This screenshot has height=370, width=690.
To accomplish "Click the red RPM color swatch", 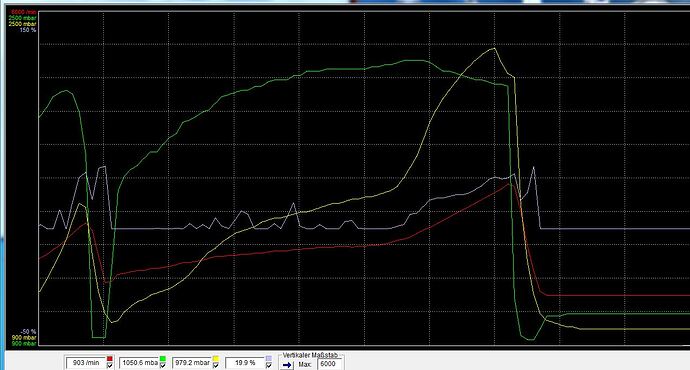I will [110, 359].
